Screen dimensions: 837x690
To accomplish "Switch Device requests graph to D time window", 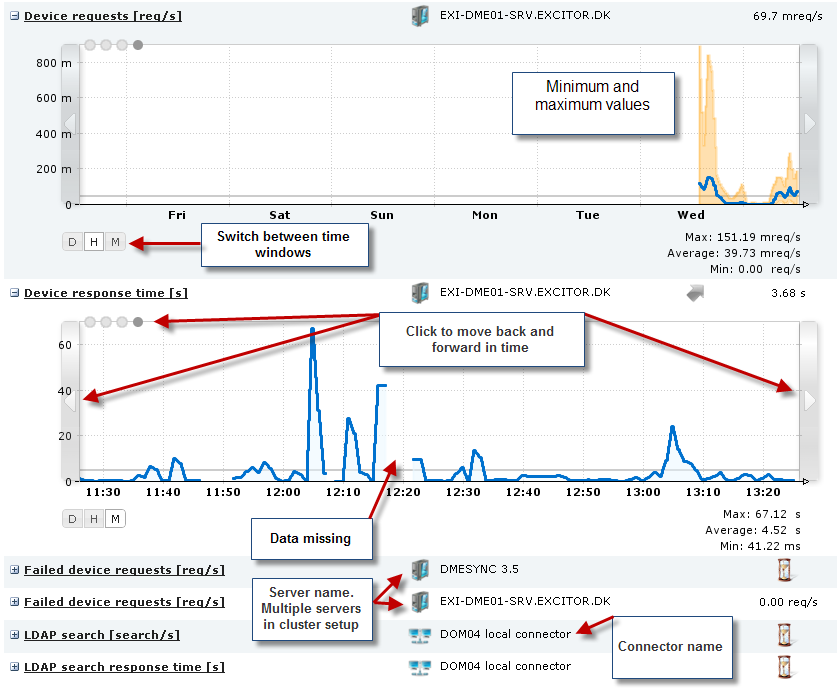I will (x=72, y=242).
